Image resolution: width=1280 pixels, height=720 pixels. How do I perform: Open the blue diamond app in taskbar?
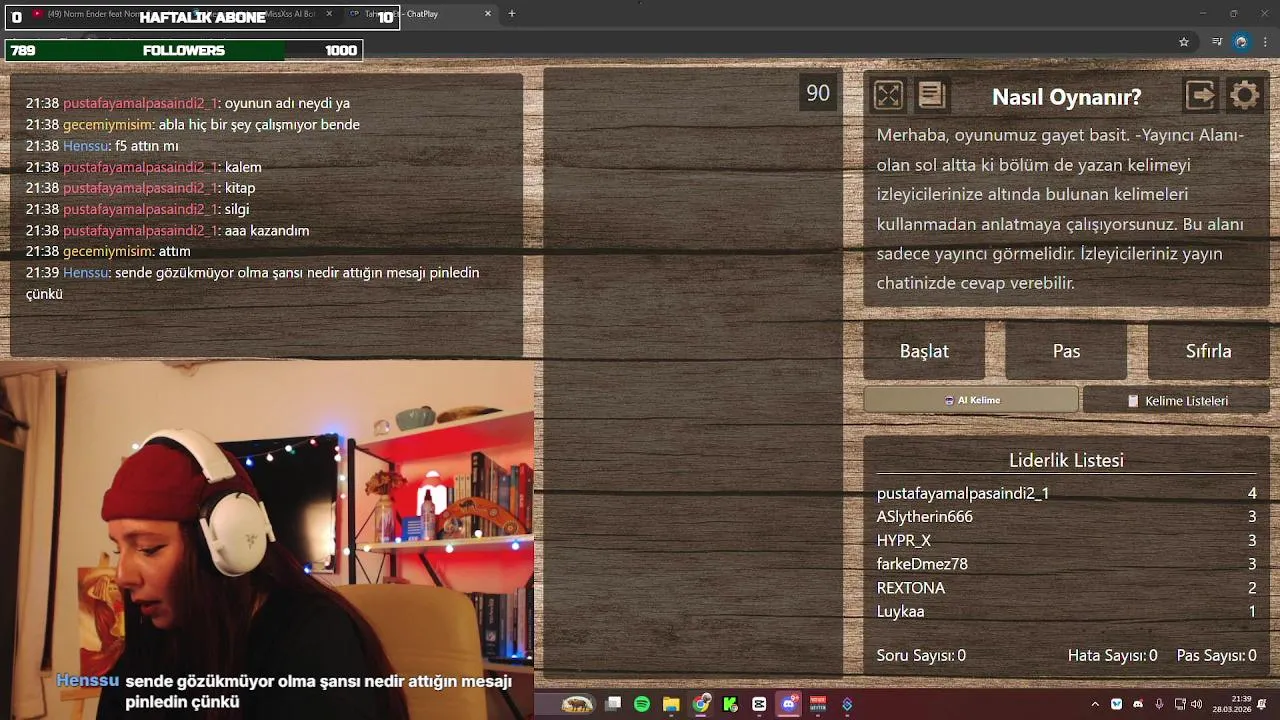click(x=847, y=704)
